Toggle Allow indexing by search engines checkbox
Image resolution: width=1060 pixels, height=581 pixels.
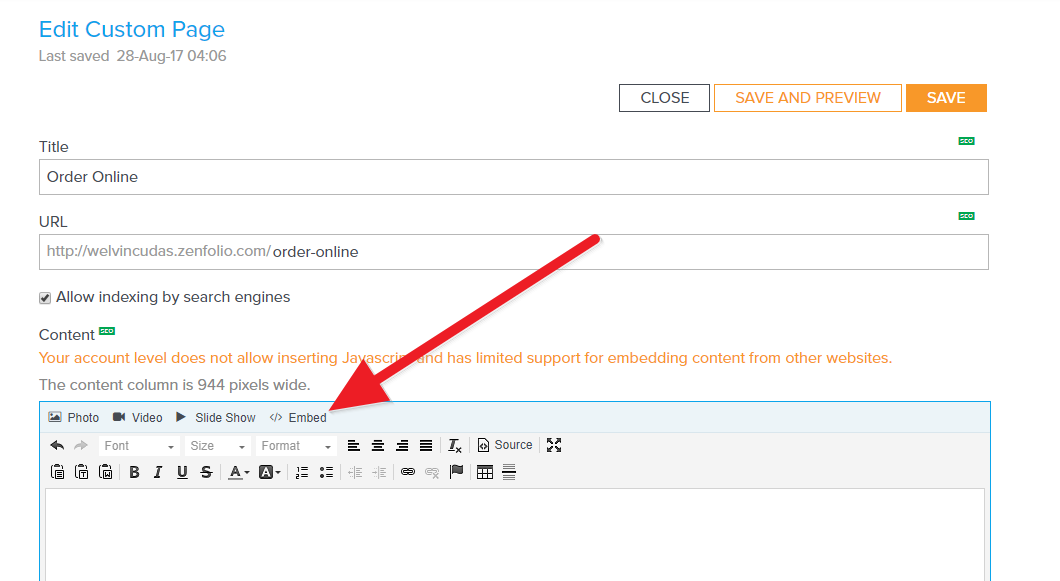[45, 298]
